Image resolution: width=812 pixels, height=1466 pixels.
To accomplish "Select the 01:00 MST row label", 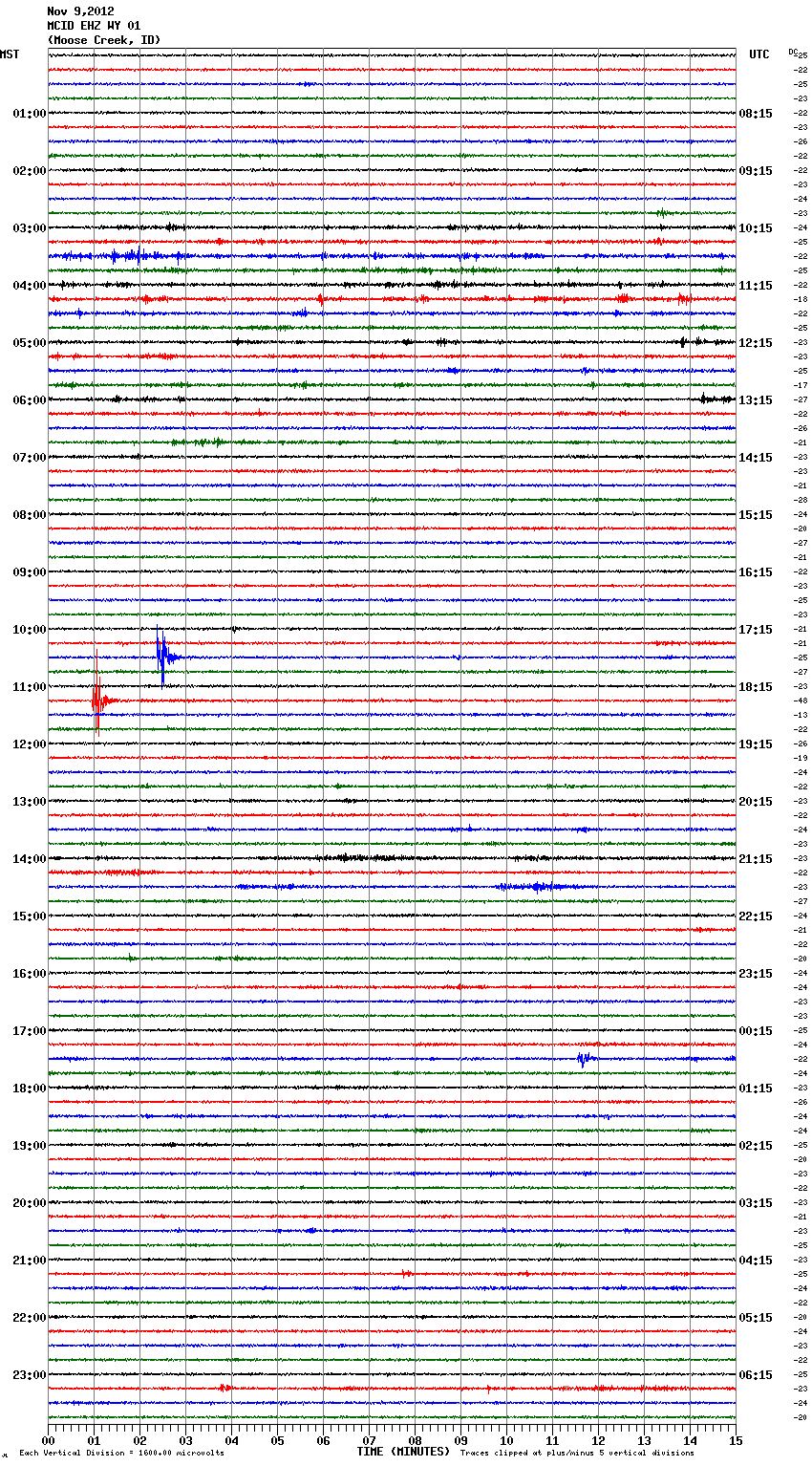I will coord(30,114).
